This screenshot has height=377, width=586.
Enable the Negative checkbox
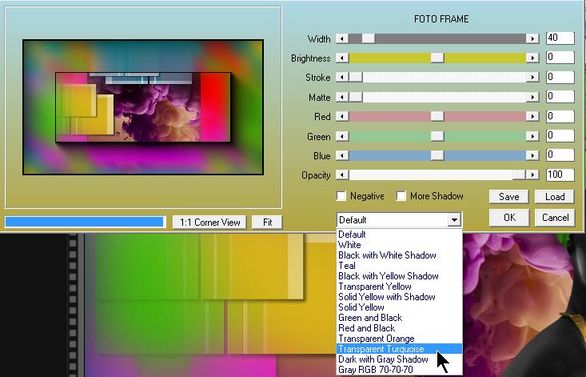(341, 196)
